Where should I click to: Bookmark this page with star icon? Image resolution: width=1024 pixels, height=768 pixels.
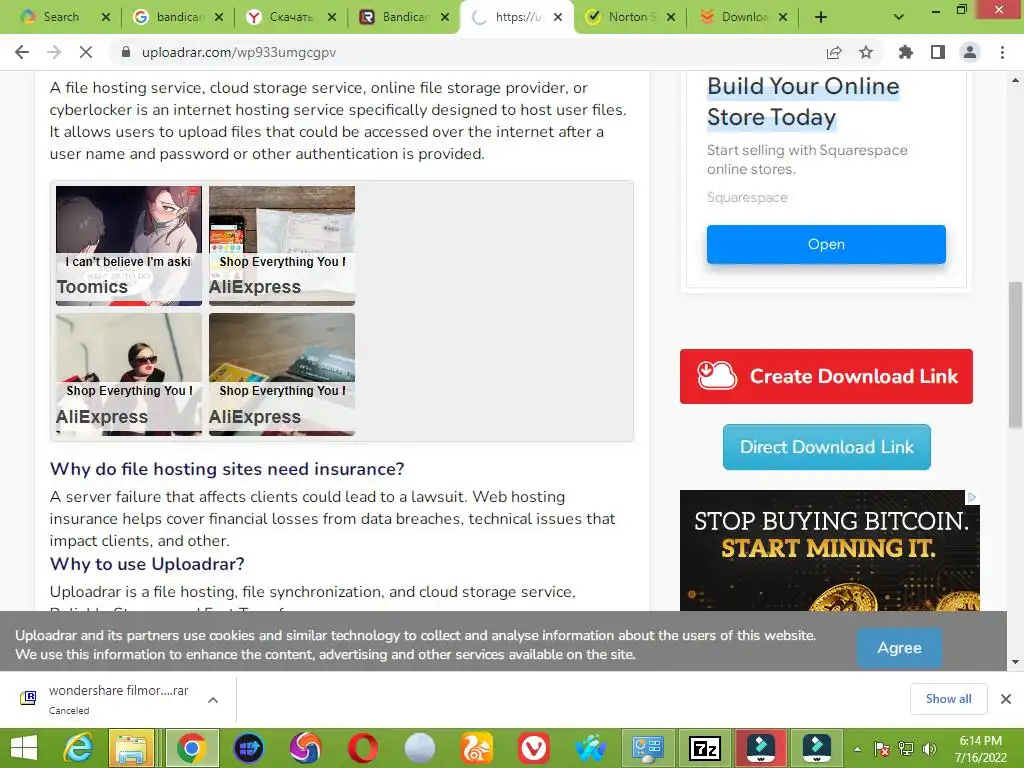coord(866,52)
